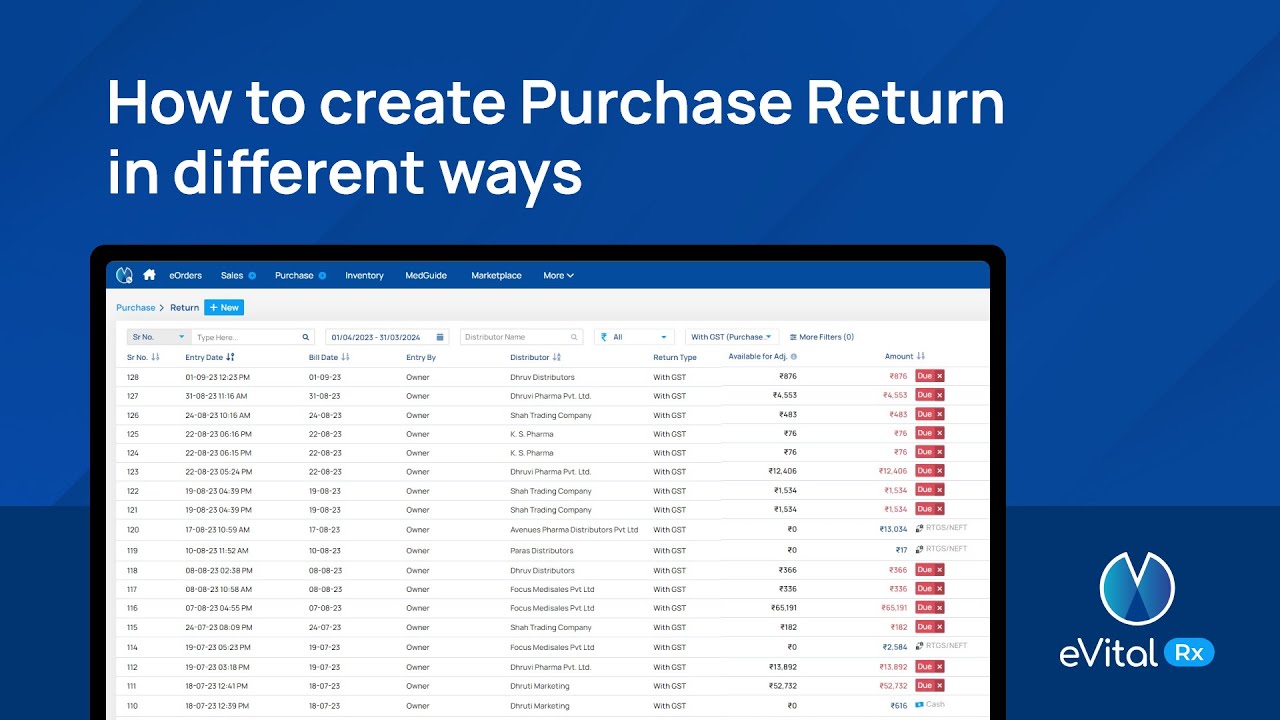The width and height of the screenshot is (1280, 720).
Task: Click the x on Due tag for row 128
Action: pyautogui.click(x=940, y=376)
